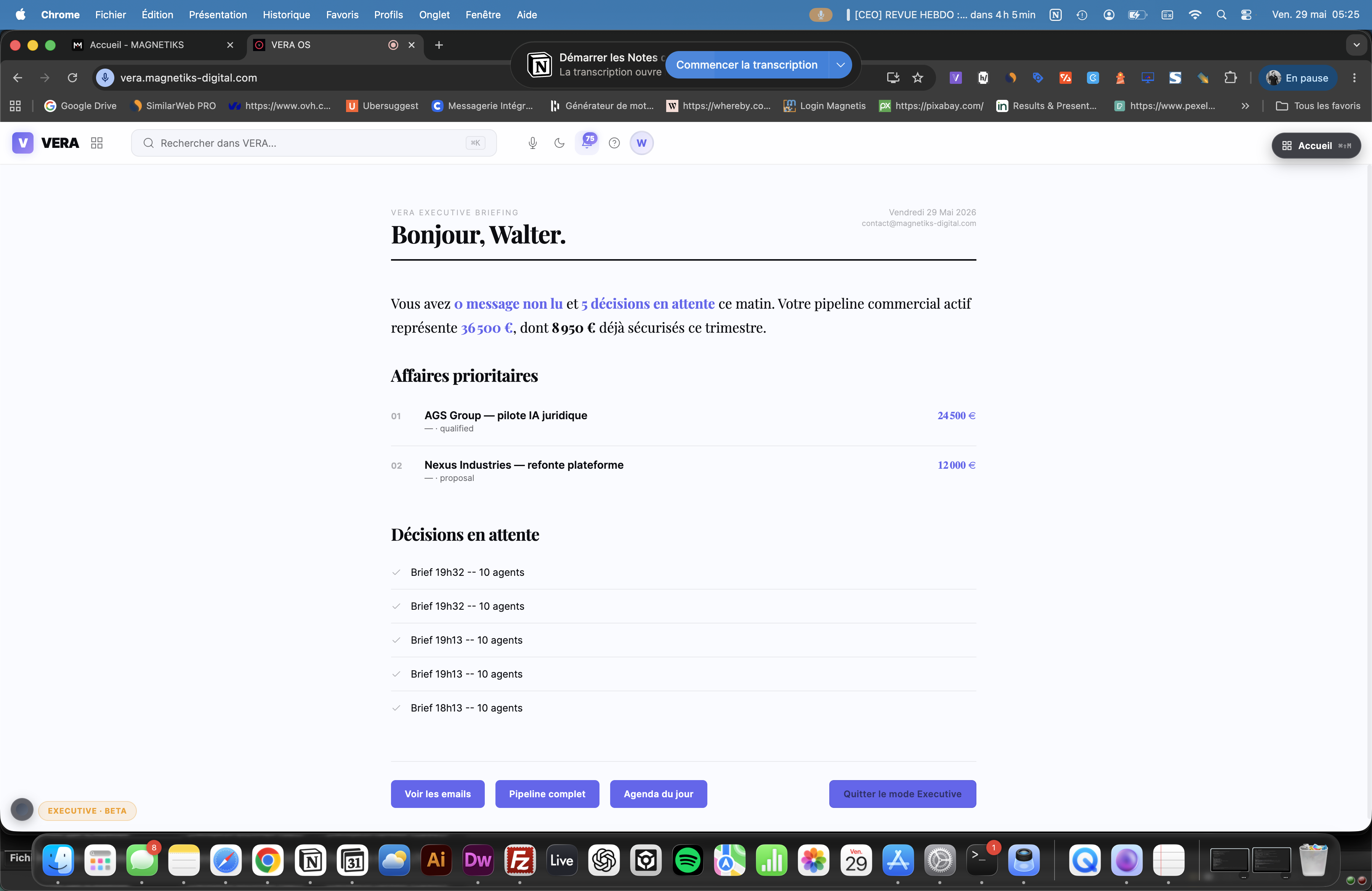Open the Chrome apps grid in bookmarks bar
The width and height of the screenshot is (1372, 891).
pos(16,106)
